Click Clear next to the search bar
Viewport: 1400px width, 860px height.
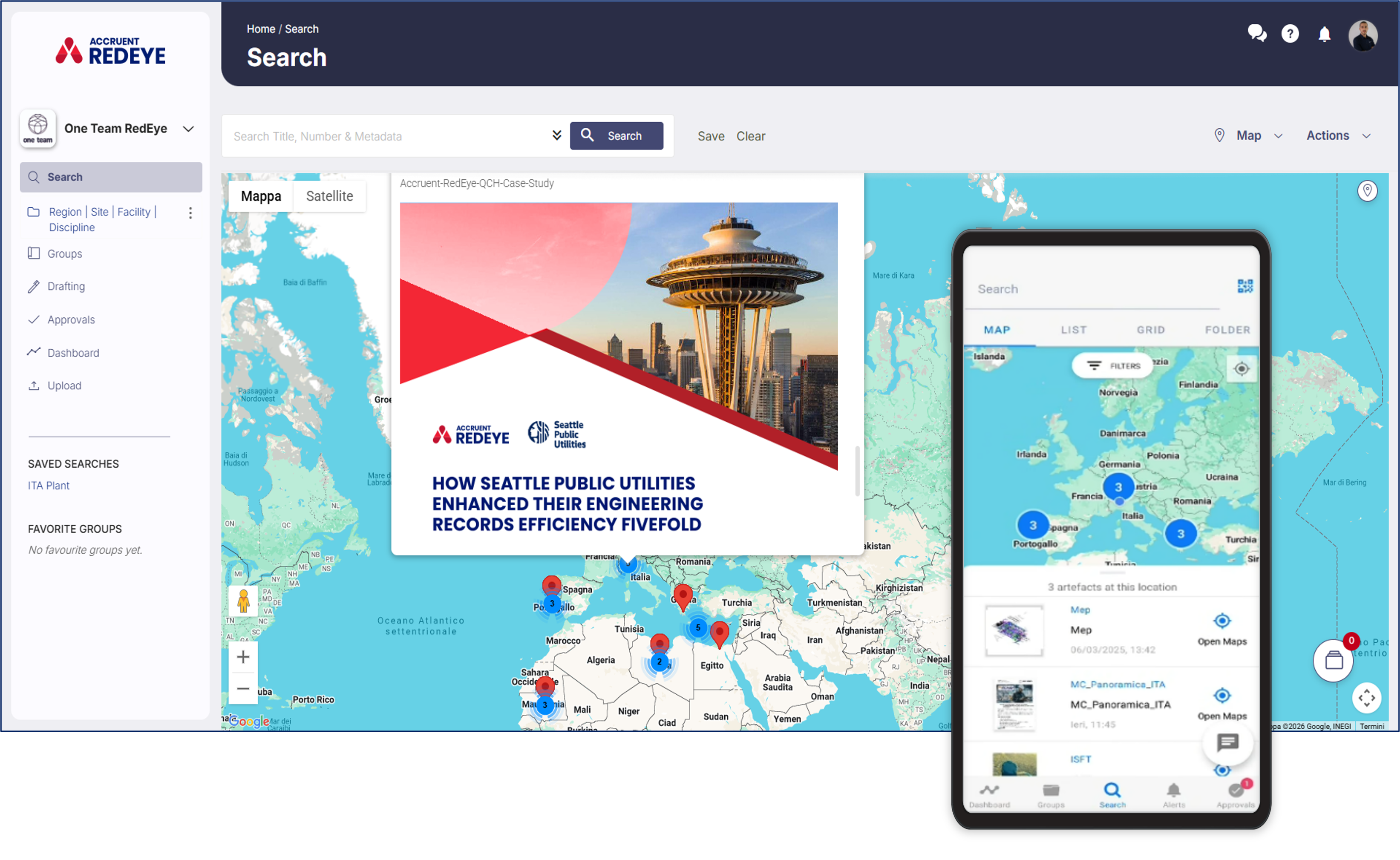(750, 136)
